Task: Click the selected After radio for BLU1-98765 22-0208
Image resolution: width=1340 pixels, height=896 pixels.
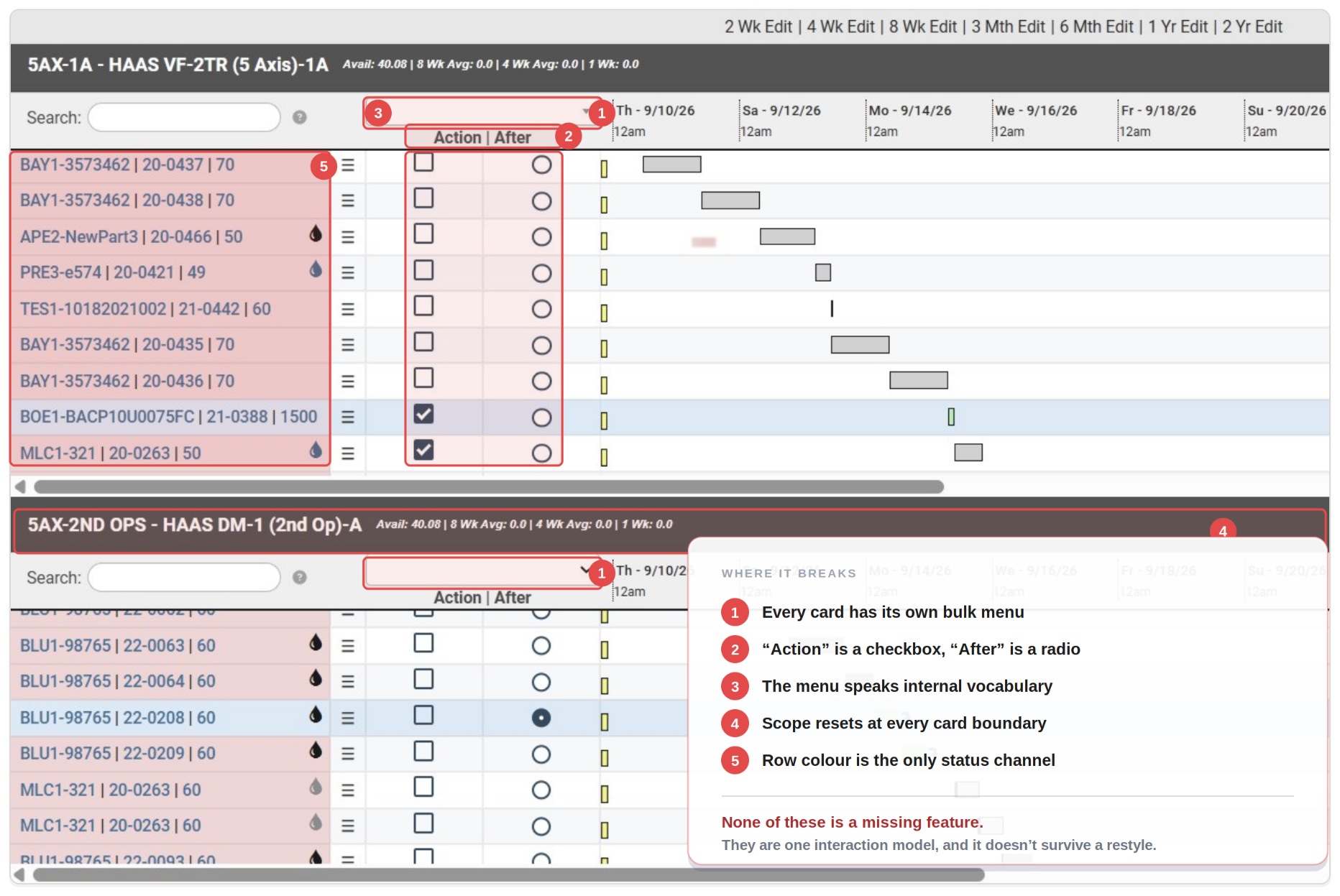Action: (541, 718)
